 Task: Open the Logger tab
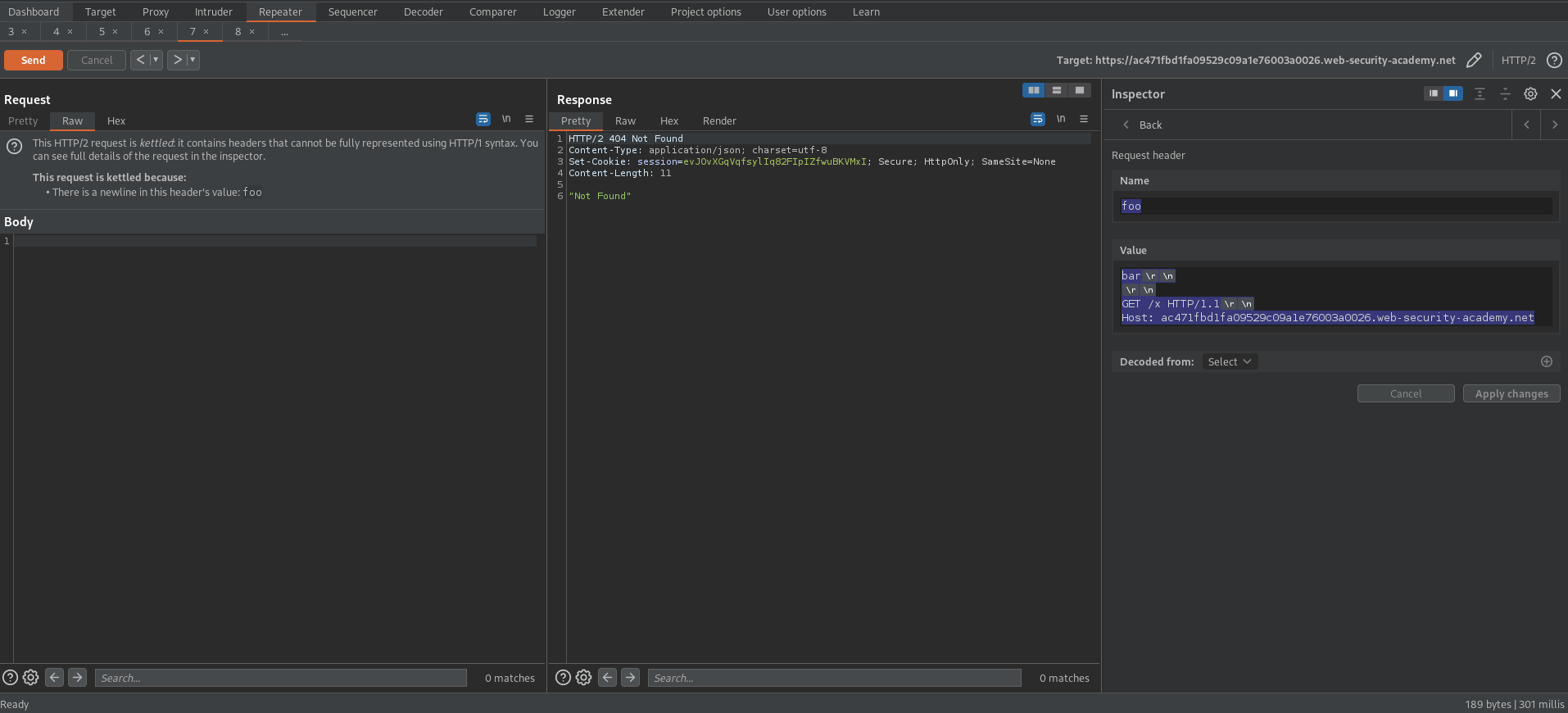tap(560, 11)
